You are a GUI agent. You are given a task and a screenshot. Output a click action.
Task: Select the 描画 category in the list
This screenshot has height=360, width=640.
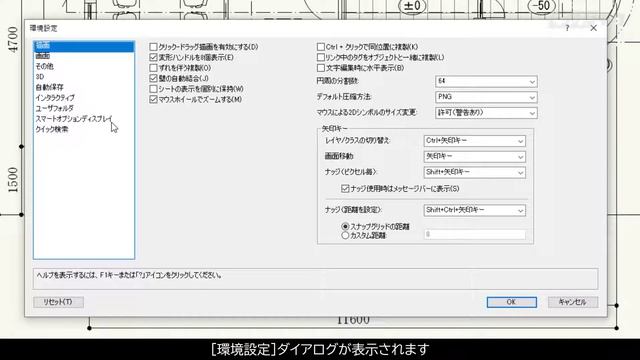coord(84,46)
